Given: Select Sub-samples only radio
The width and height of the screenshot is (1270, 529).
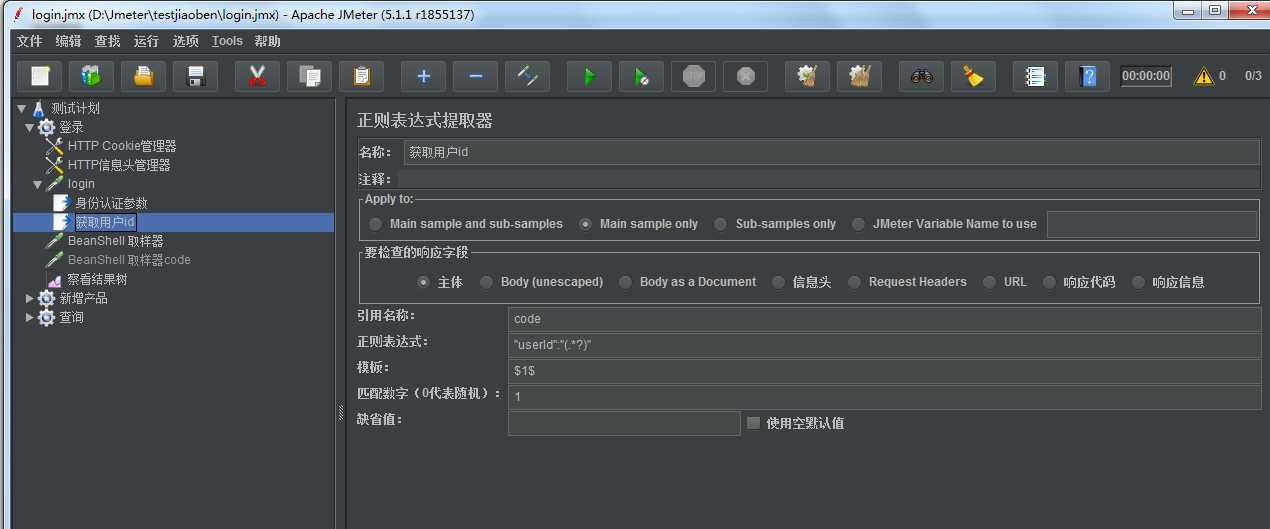Looking at the screenshot, I should click(x=720, y=224).
